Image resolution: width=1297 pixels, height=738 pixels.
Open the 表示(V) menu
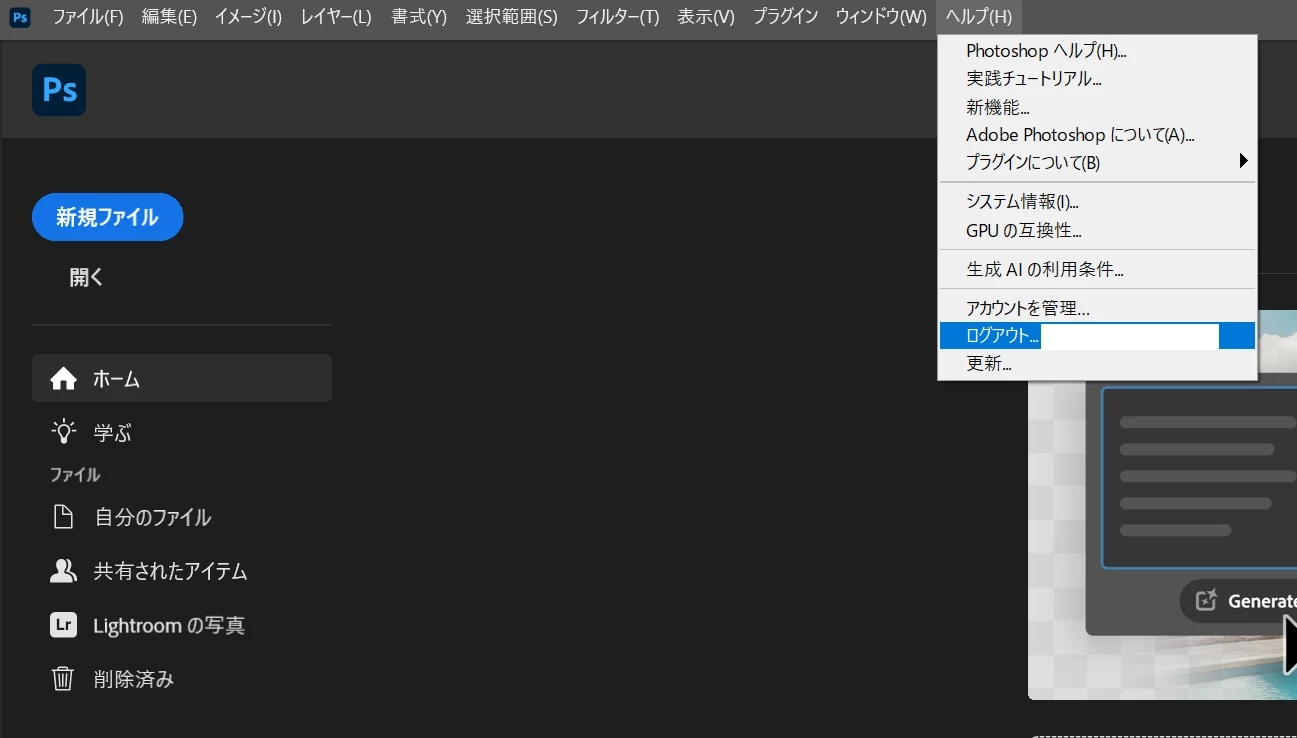click(706, 17)
